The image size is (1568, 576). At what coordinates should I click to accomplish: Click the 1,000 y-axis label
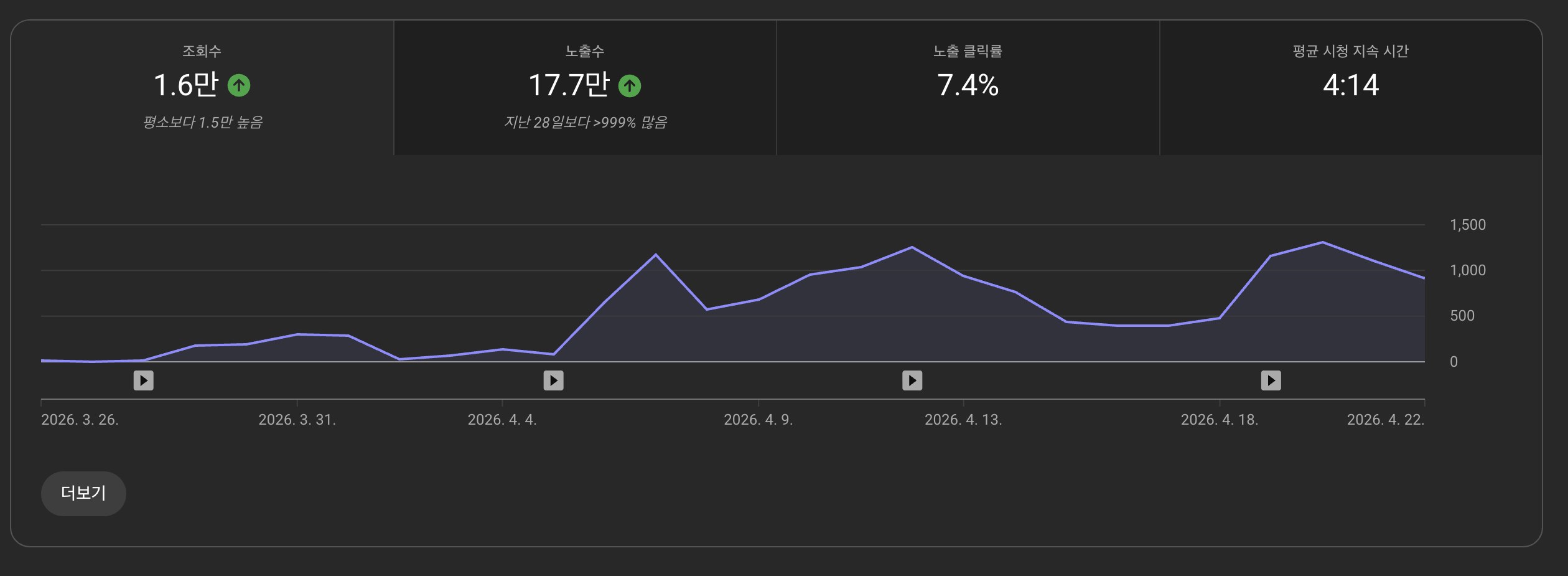1468,270
